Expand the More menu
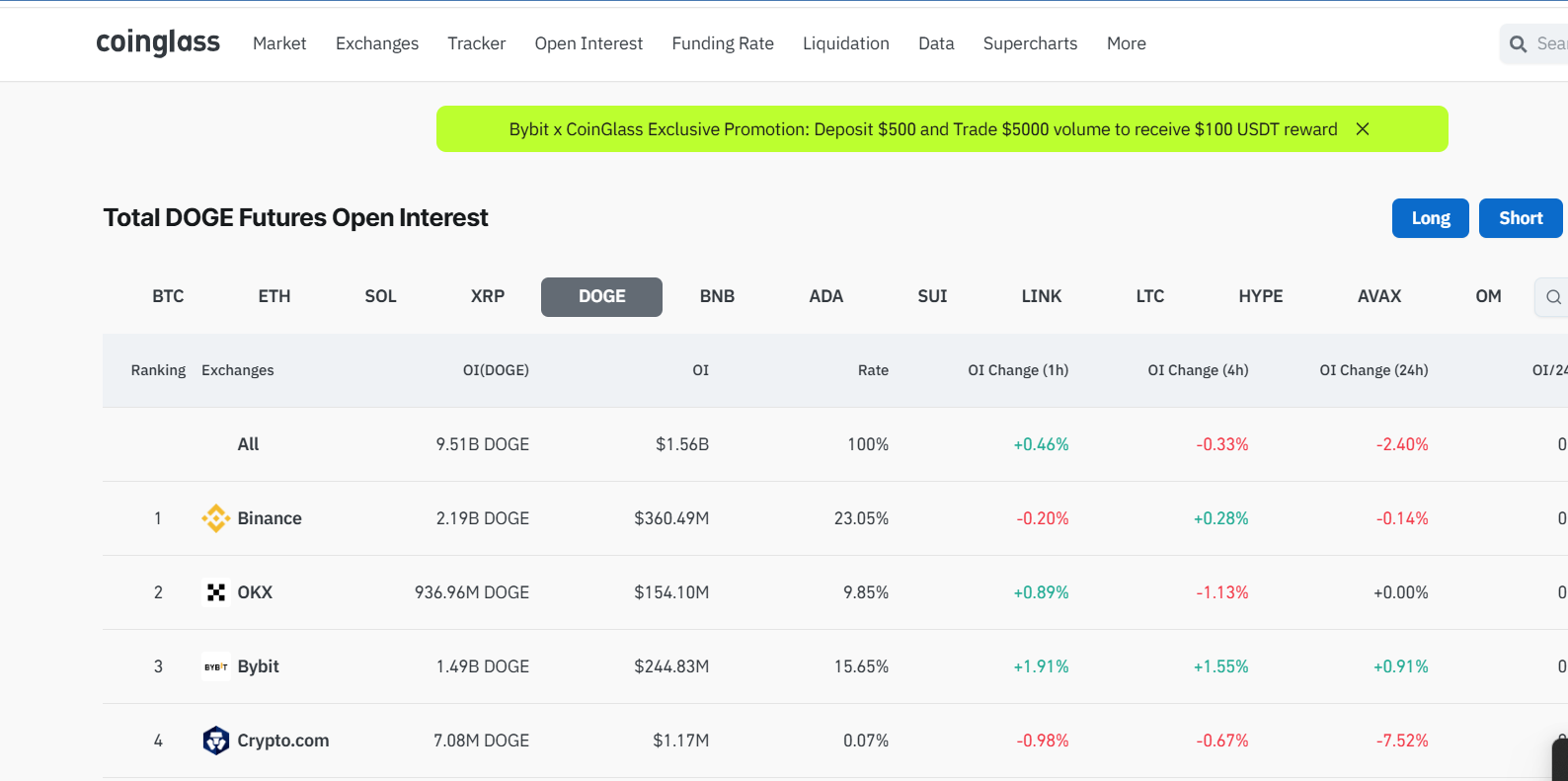Image resolution: width=1568 pixels, height=781 pixels. point(1127,43)
